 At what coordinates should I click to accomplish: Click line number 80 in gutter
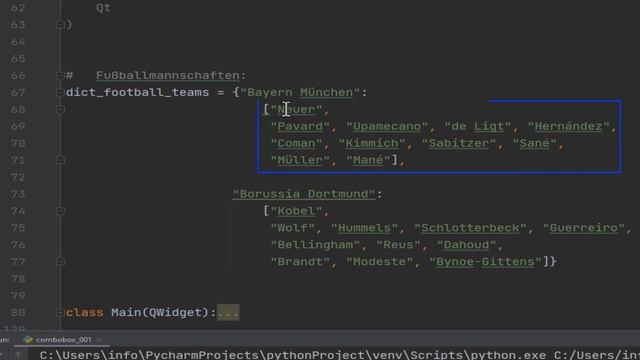[18, 313]
